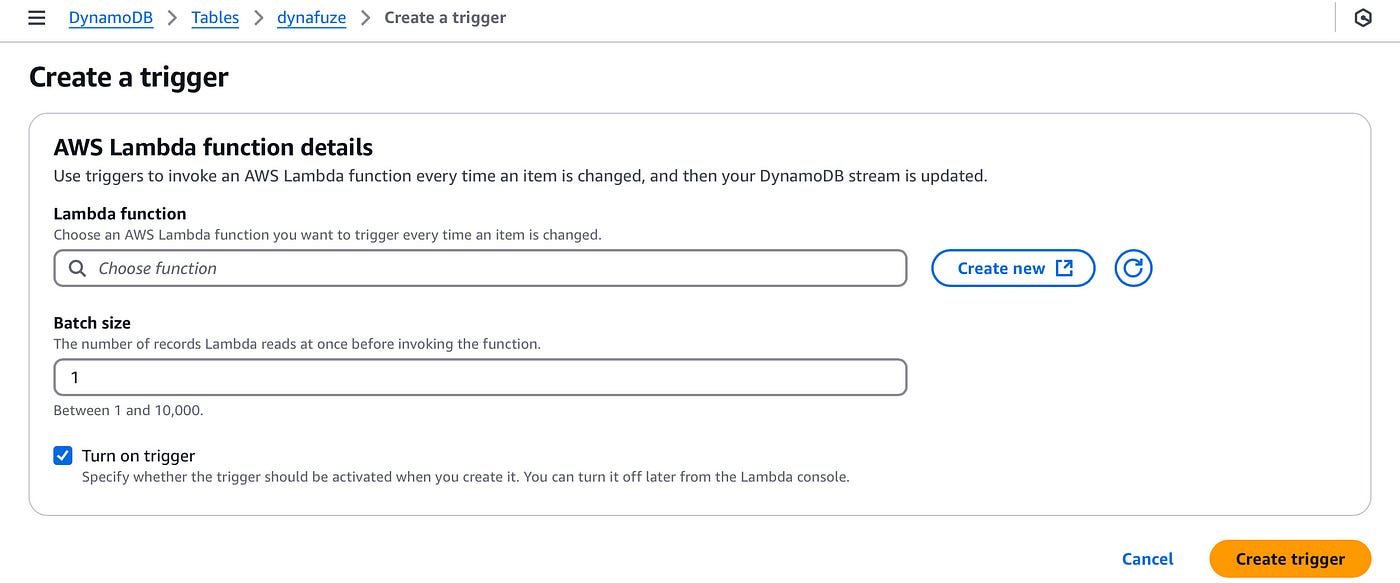Click the search magnifier in function field
1400x583 pixels.
pyautogui.click(x=77, y=268)
